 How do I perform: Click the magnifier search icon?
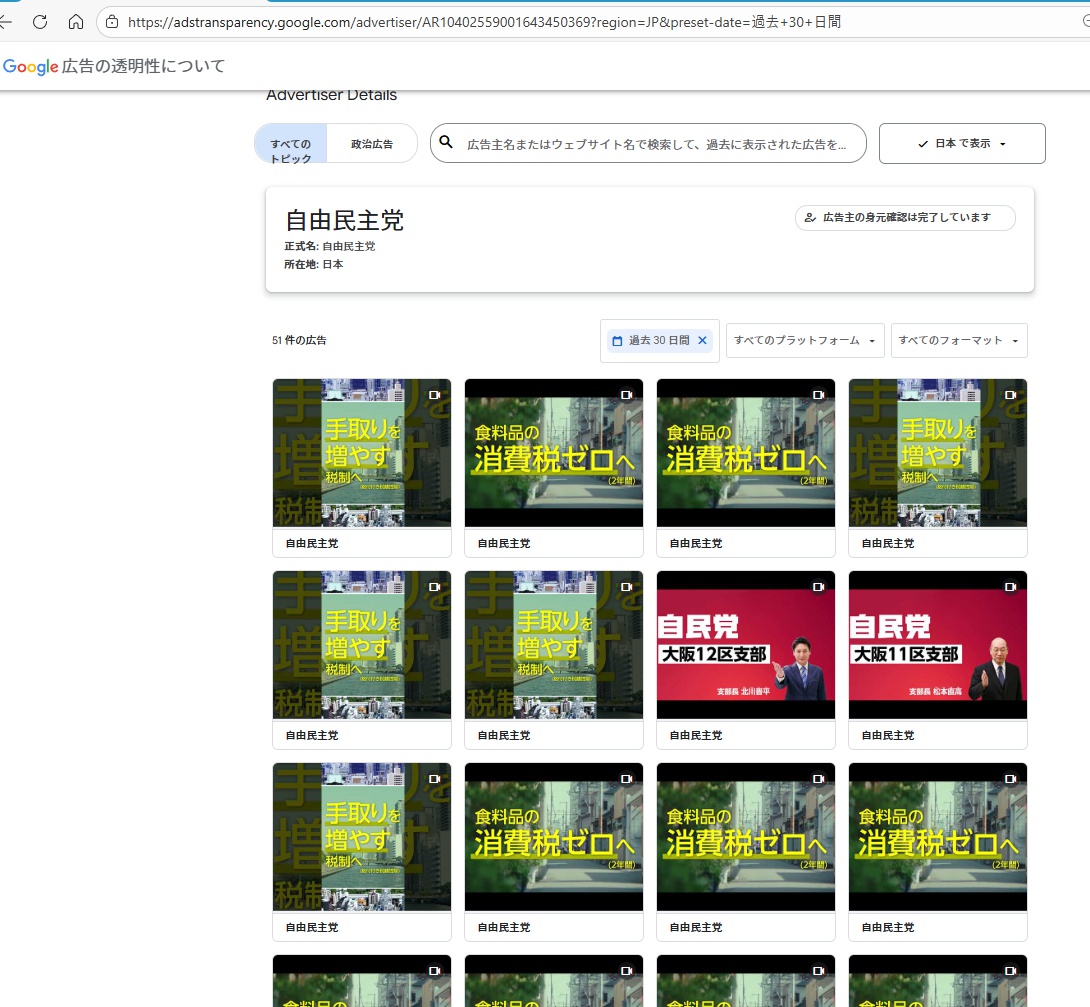click(447, 143)
